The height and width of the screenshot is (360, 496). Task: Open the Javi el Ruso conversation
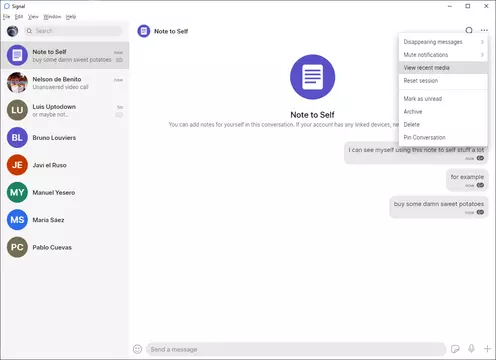click(x=65, y=165)
